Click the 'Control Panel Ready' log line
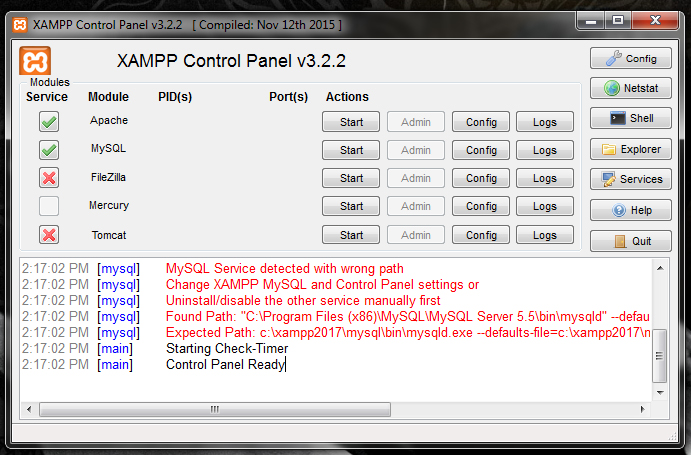 [x=226, y=364]
